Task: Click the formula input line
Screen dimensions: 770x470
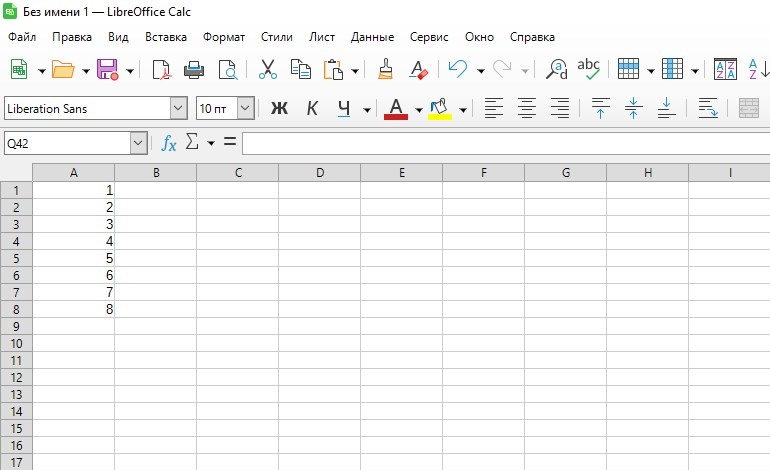Action: (x=500, y=143)
